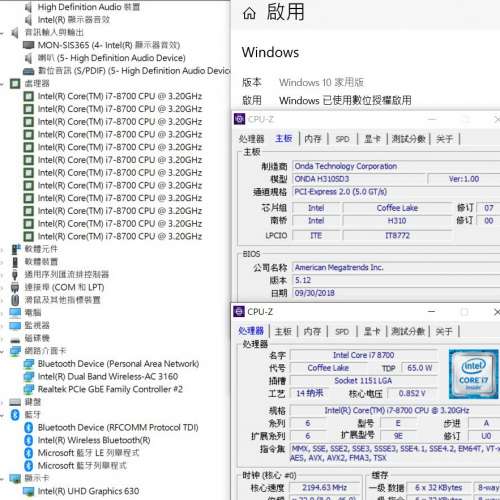Image resolution: width=500 pixels, height=500 pixels.
Task: Select Intel(R) Dual Band Wireless-AC 3160 entry
Action: point(108,376)
